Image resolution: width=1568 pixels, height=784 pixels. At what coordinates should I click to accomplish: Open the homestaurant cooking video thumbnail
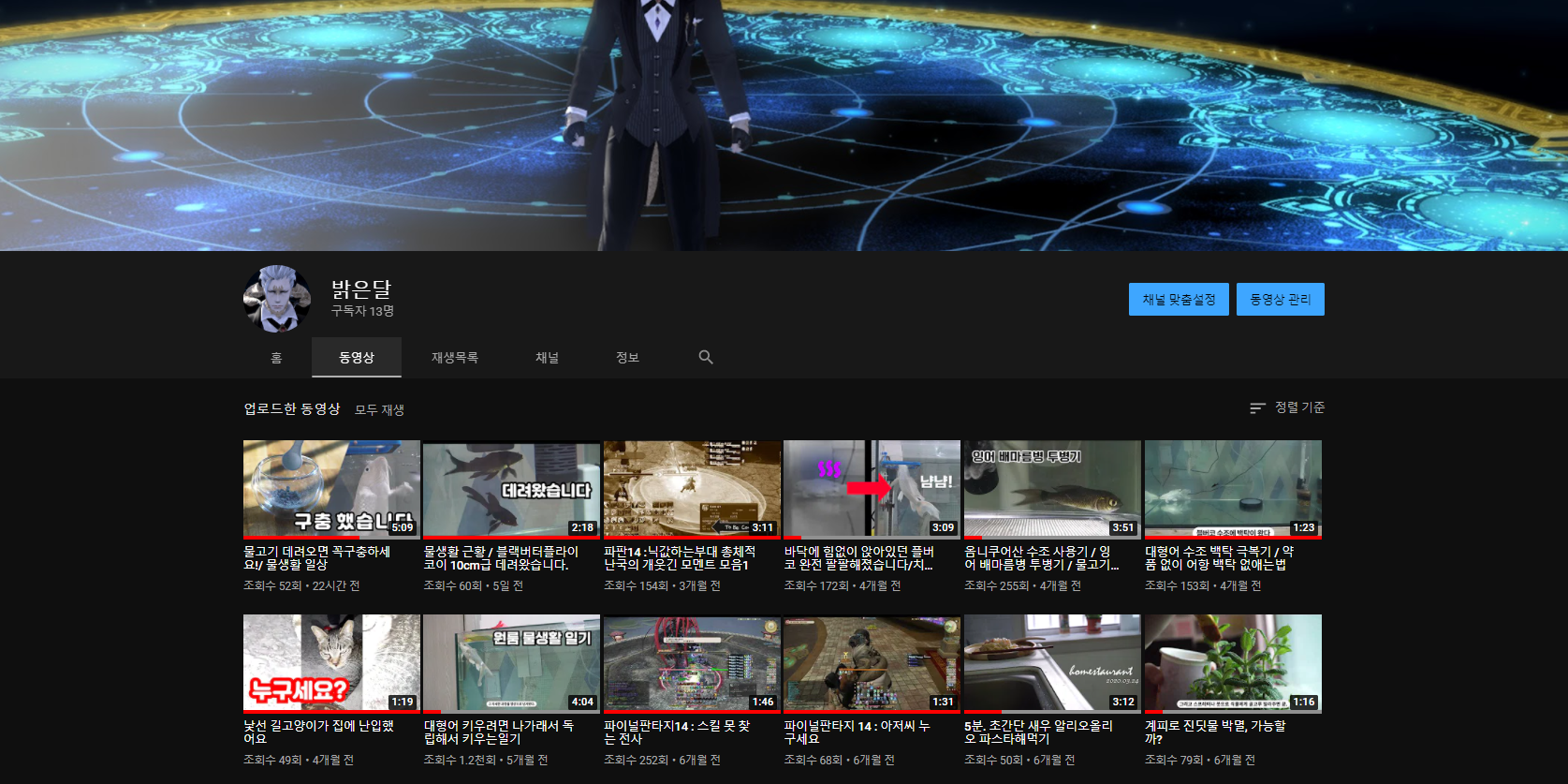[1052, 664]
